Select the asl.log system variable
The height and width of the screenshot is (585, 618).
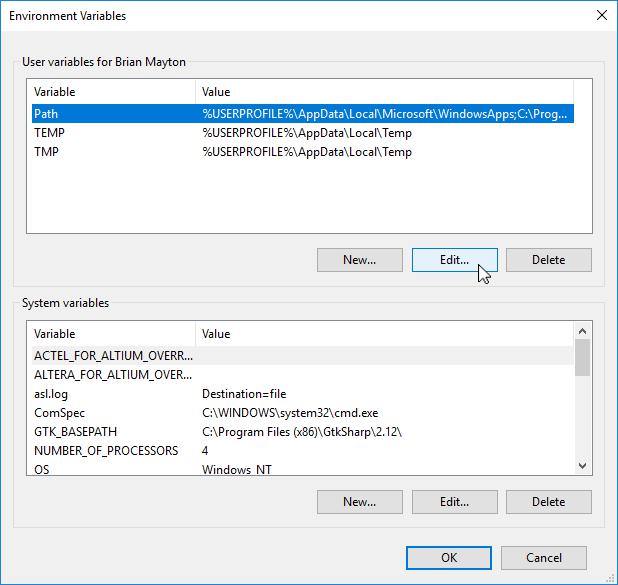click(x=50, y=393)
